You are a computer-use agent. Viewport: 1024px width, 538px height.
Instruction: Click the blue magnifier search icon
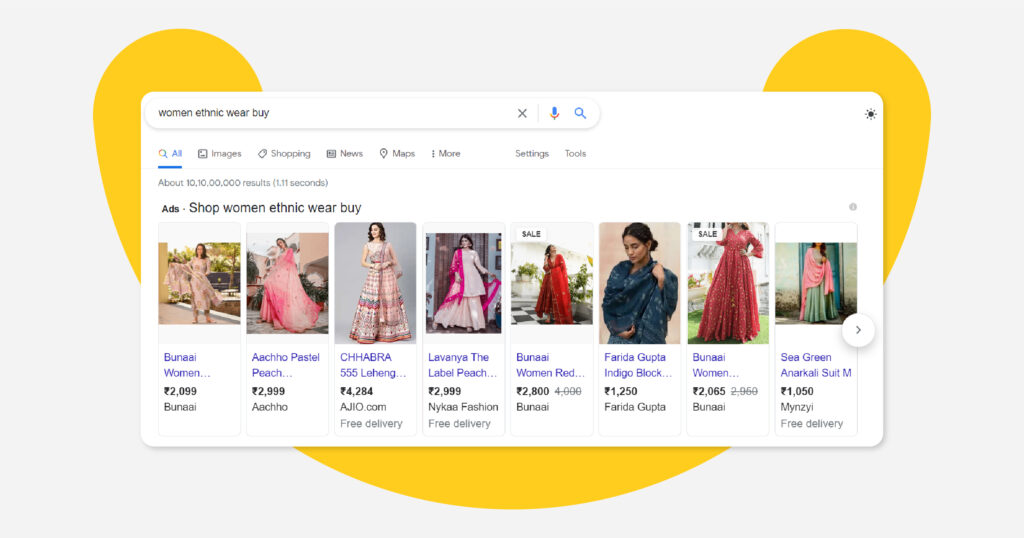[580, 113]
